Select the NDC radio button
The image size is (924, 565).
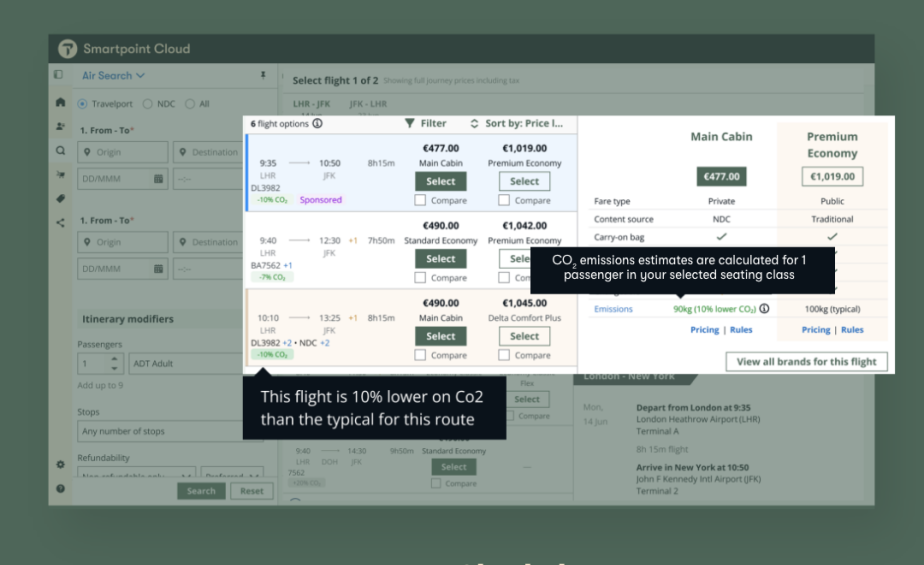147,104
